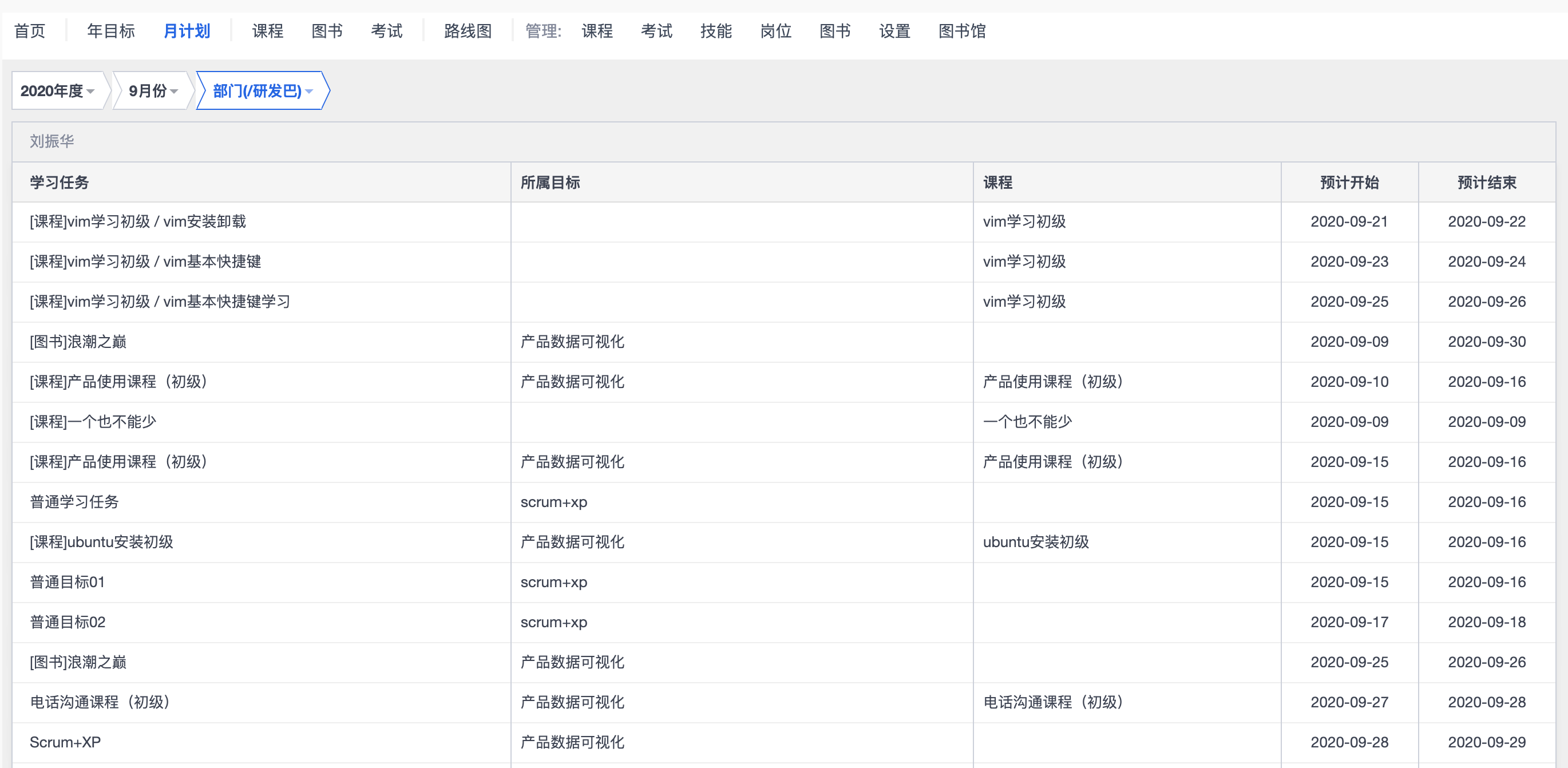
Task: Go to 年目标 in navigation
Action: 111,31
